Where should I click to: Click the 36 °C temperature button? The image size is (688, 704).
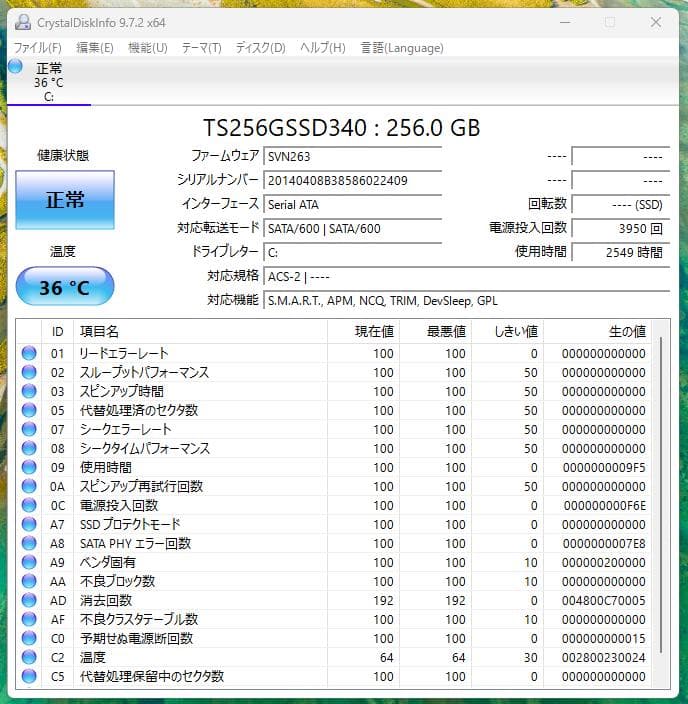point(65,287)
